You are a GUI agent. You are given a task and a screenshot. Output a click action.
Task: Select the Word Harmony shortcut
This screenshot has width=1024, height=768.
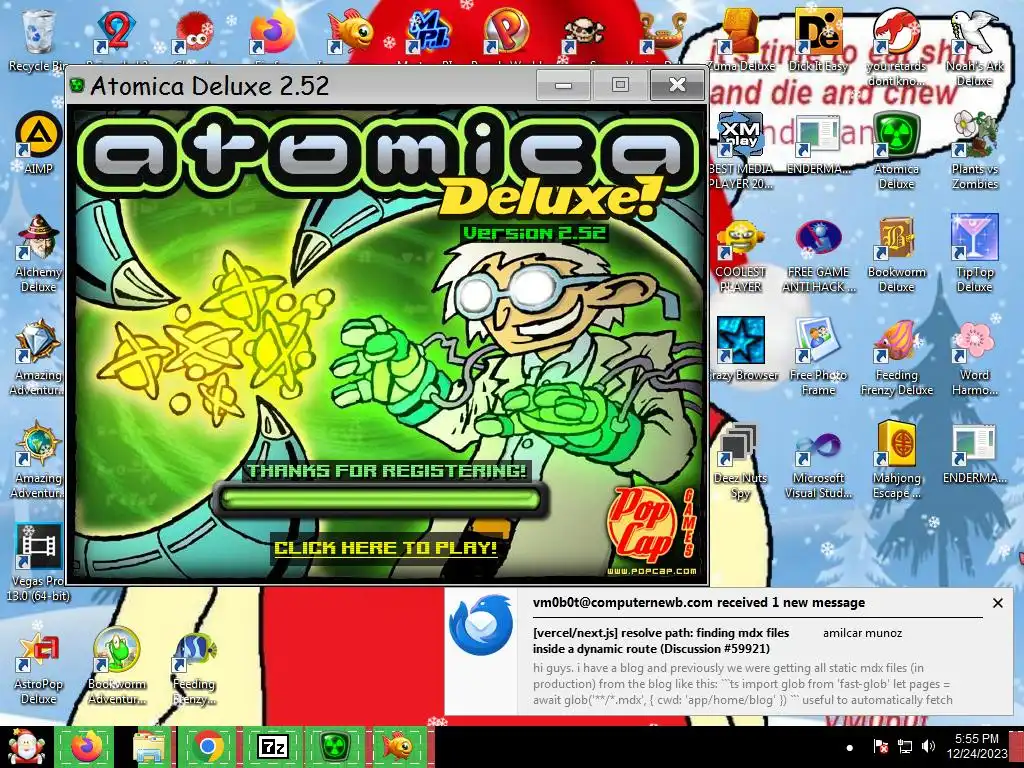[974, 357]
